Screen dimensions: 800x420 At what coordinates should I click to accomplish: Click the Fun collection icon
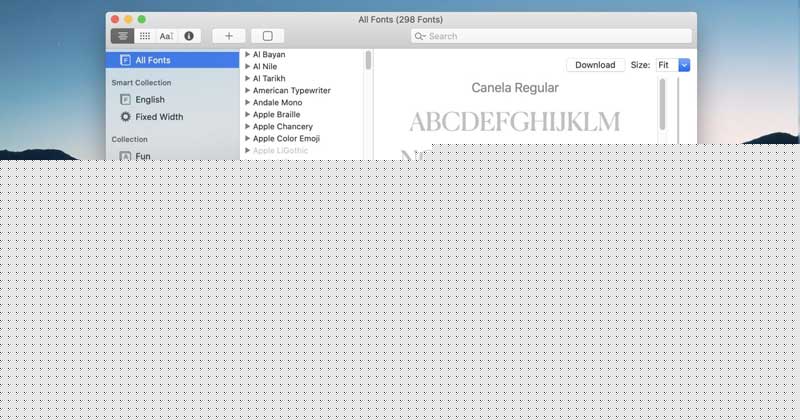[125, 156]
